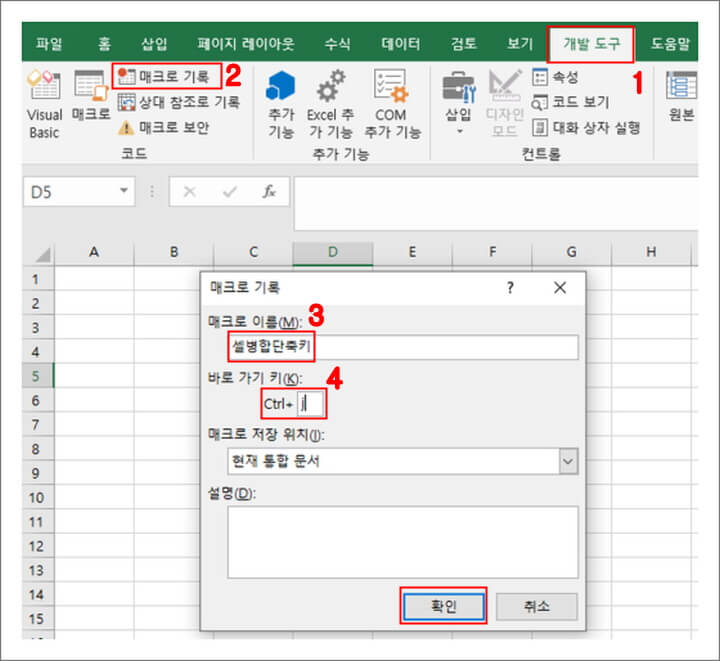The height and width of the screenshot is (661, 720).
Task: Switch to the 수식 tab
Action: (x=338, y=44)
